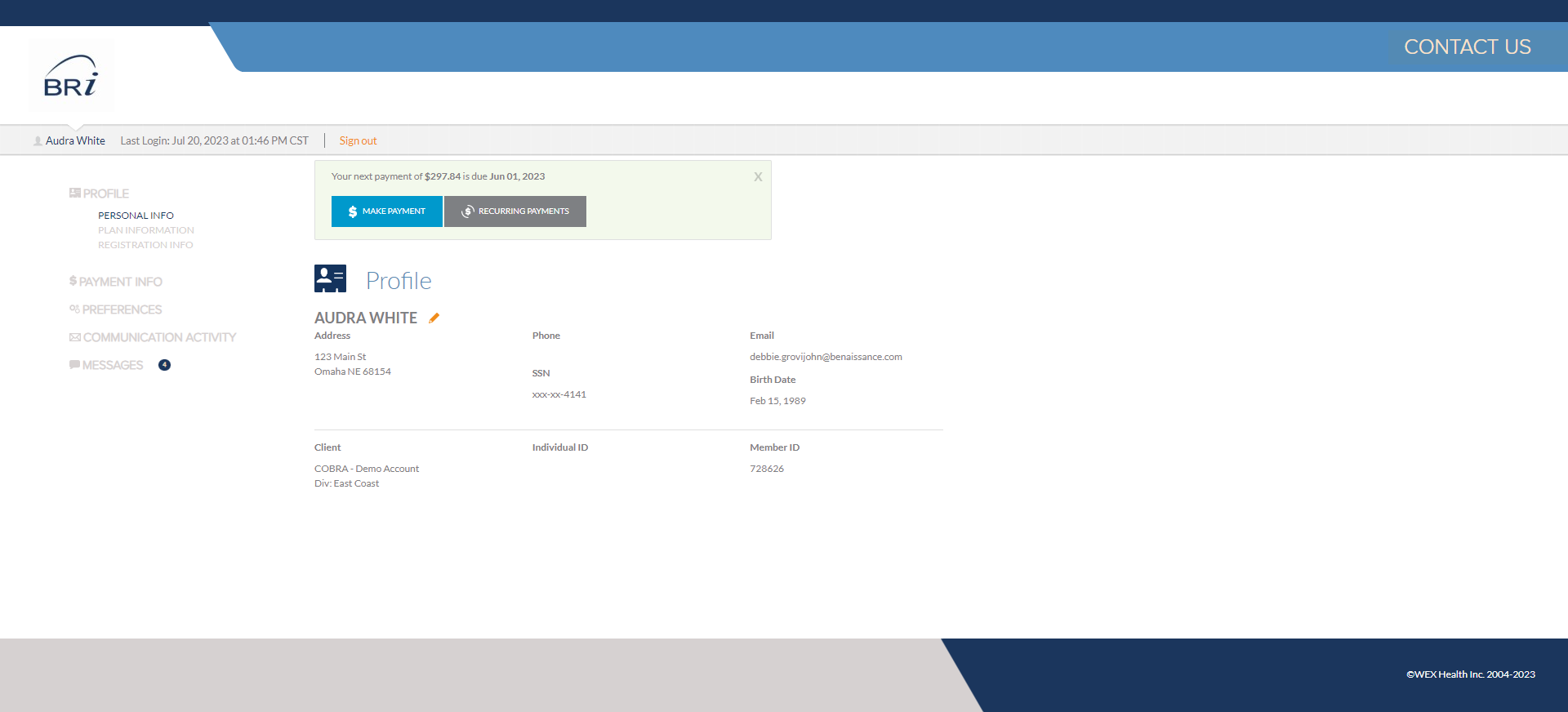1568x712 pixels.
Task: Click the pencil edit icon beside Audra White
Action: pos(434,318)
